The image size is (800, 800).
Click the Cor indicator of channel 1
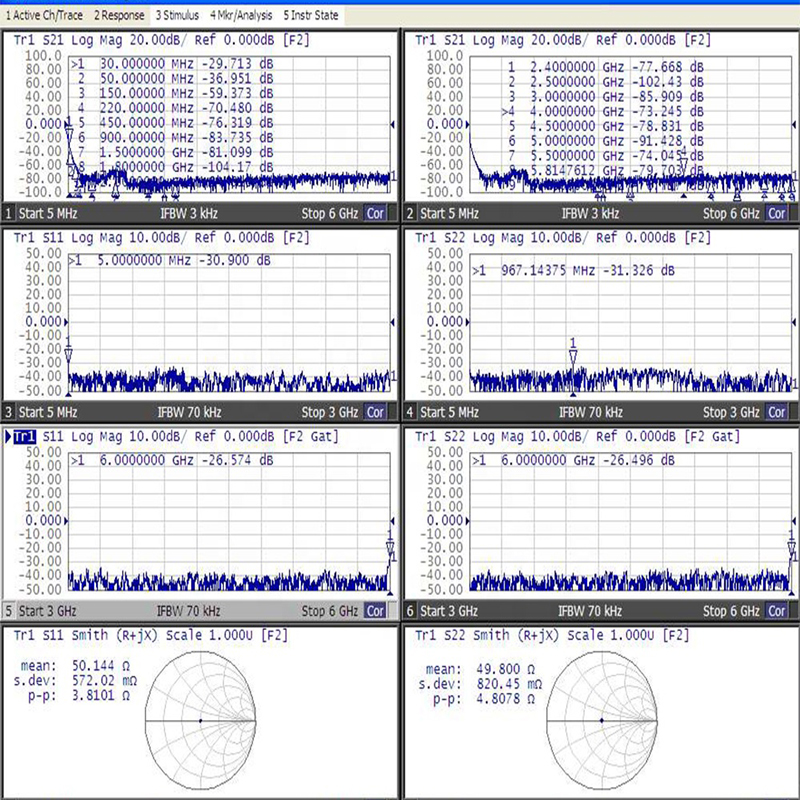coord(375,213)
